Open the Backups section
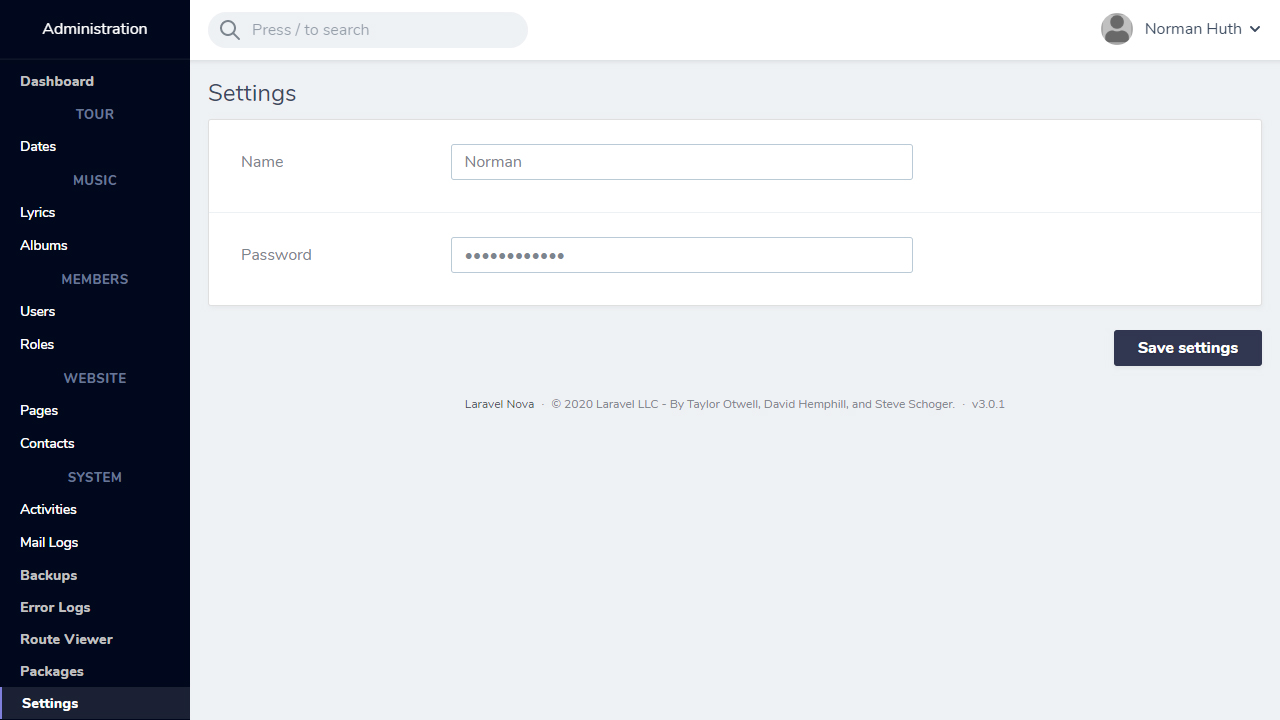The image size is (1280, 720). click(48, 575)
